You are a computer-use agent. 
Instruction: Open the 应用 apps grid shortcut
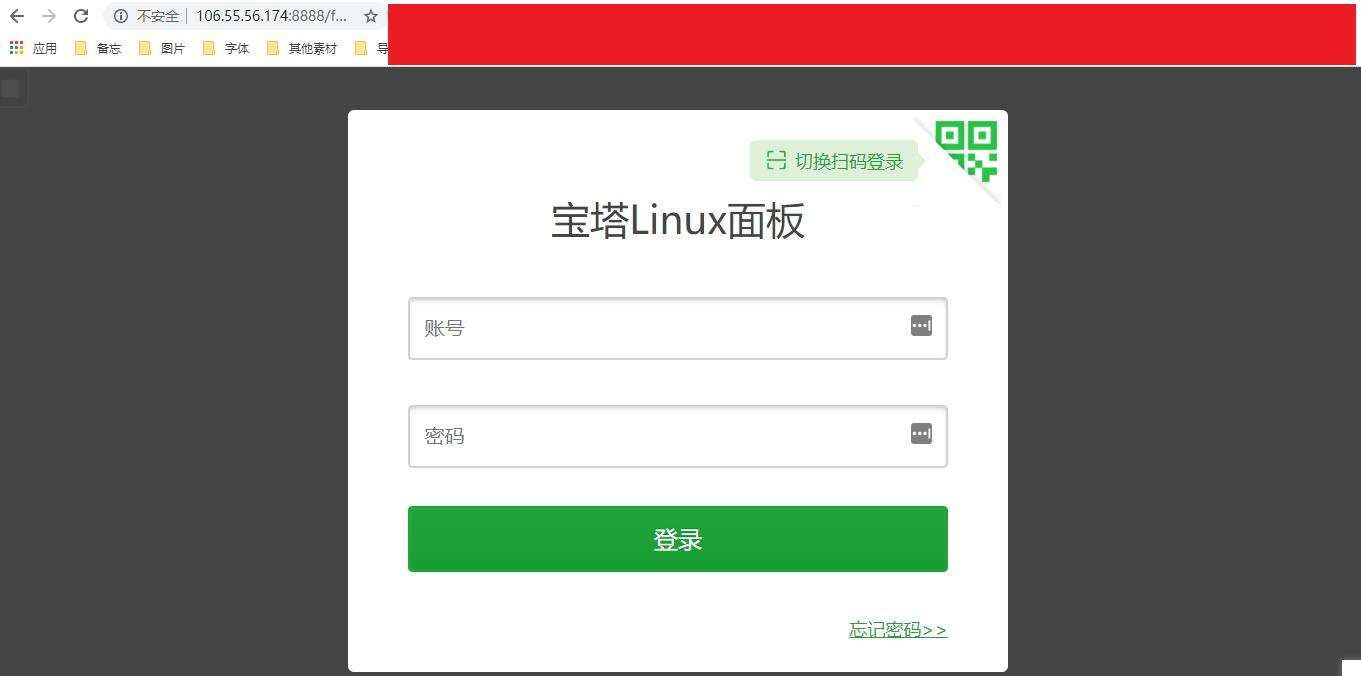click(x=33, y=48)
